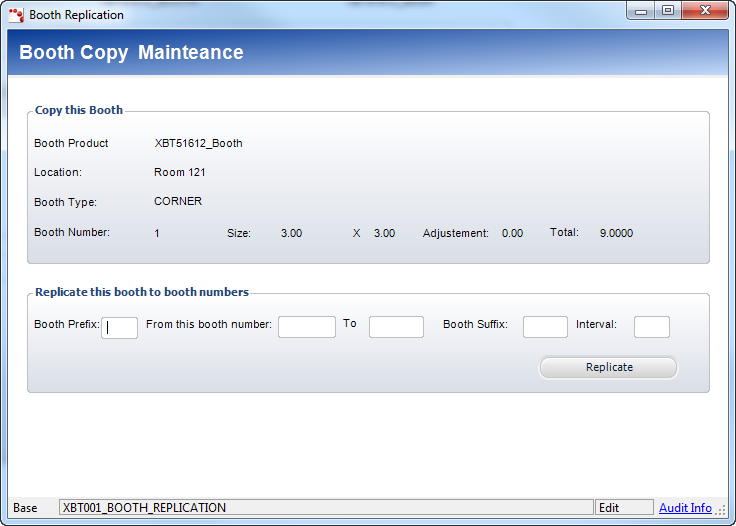
Task: Click the XBT001_BOOTH_REPLICATION status bar field
Action: [326, 508]
